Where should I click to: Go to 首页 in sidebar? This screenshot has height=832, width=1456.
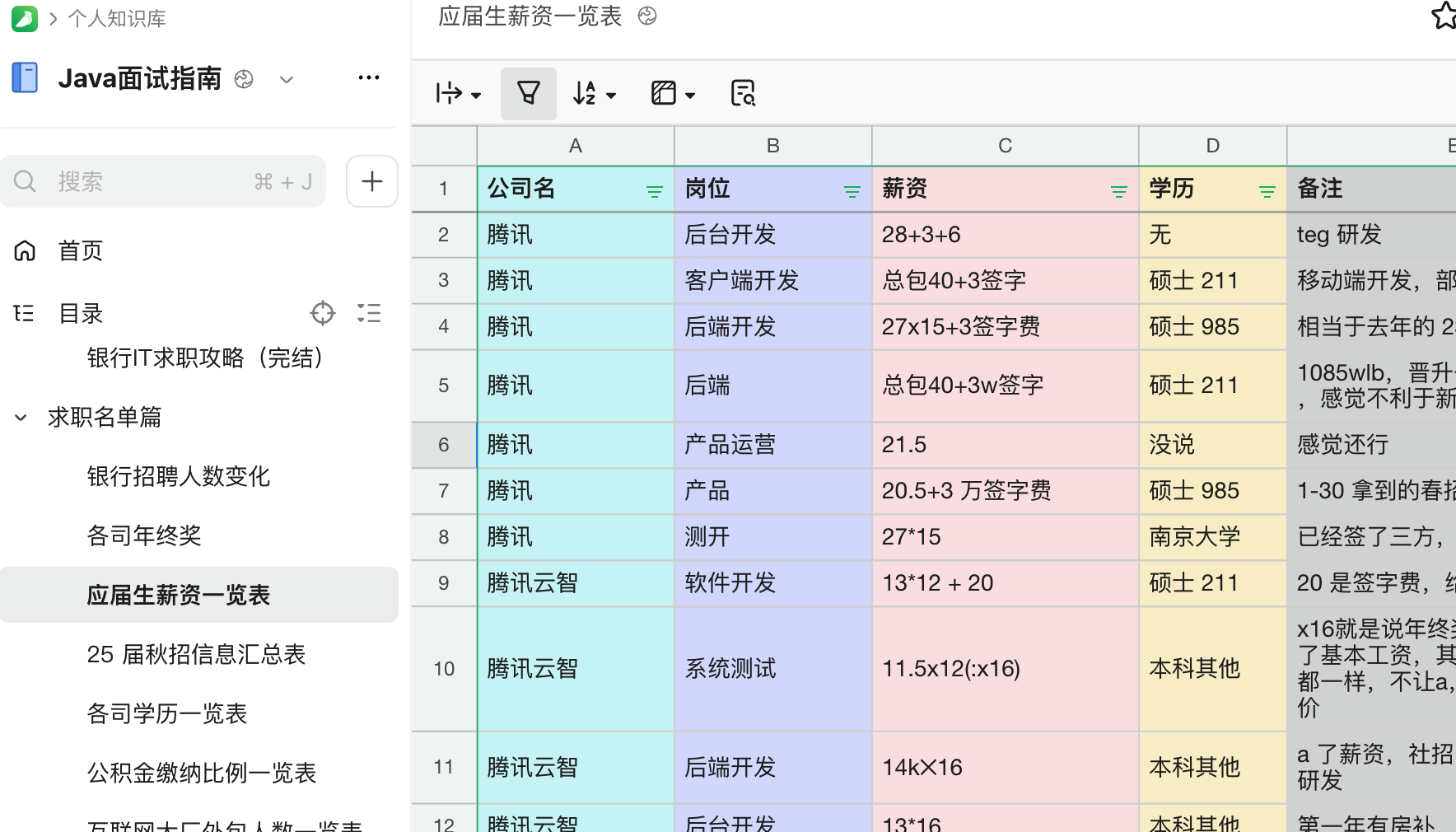coord(80,250)
